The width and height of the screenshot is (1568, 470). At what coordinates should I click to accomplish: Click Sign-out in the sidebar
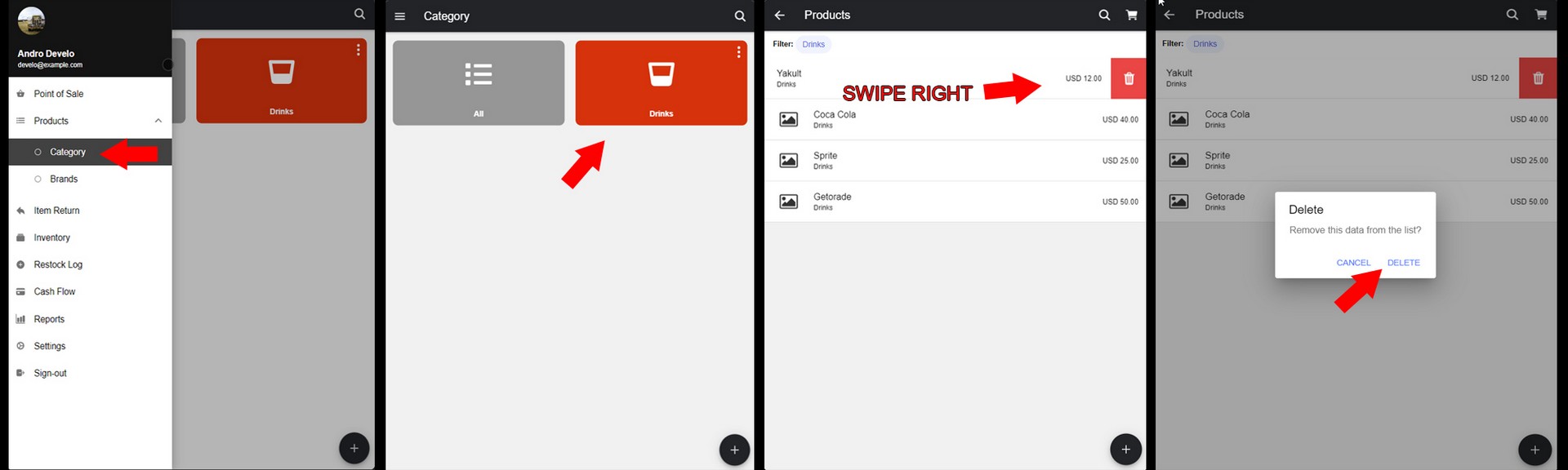tap(50, 373)
